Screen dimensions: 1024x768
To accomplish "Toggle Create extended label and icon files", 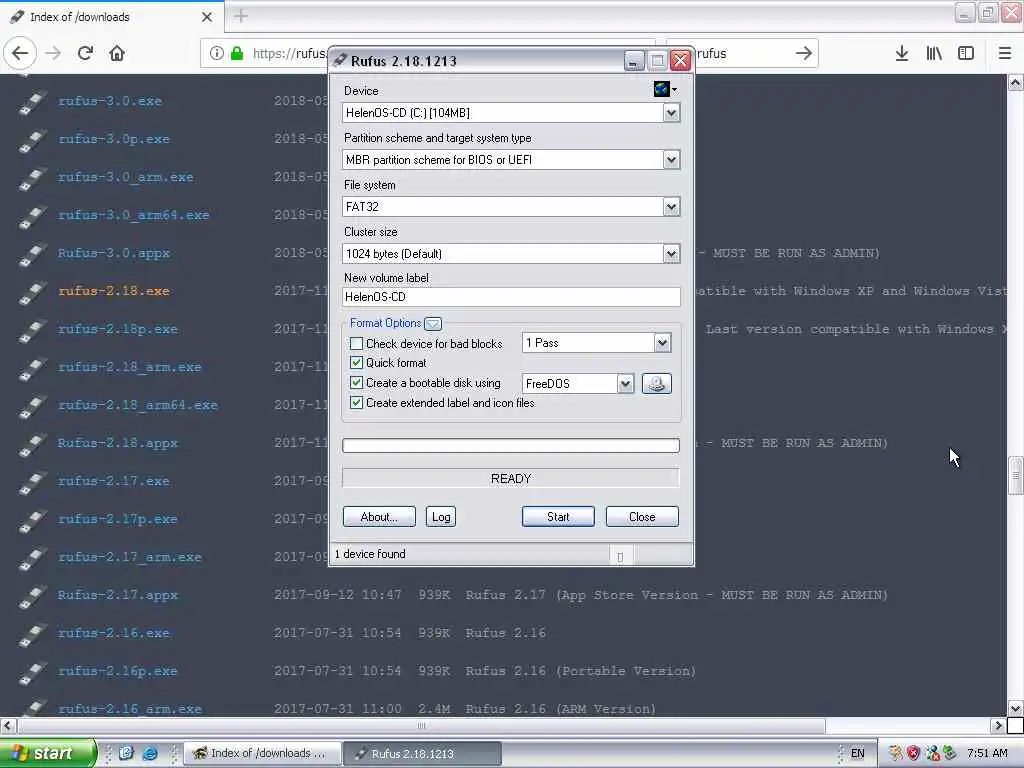I will [357, 403].
